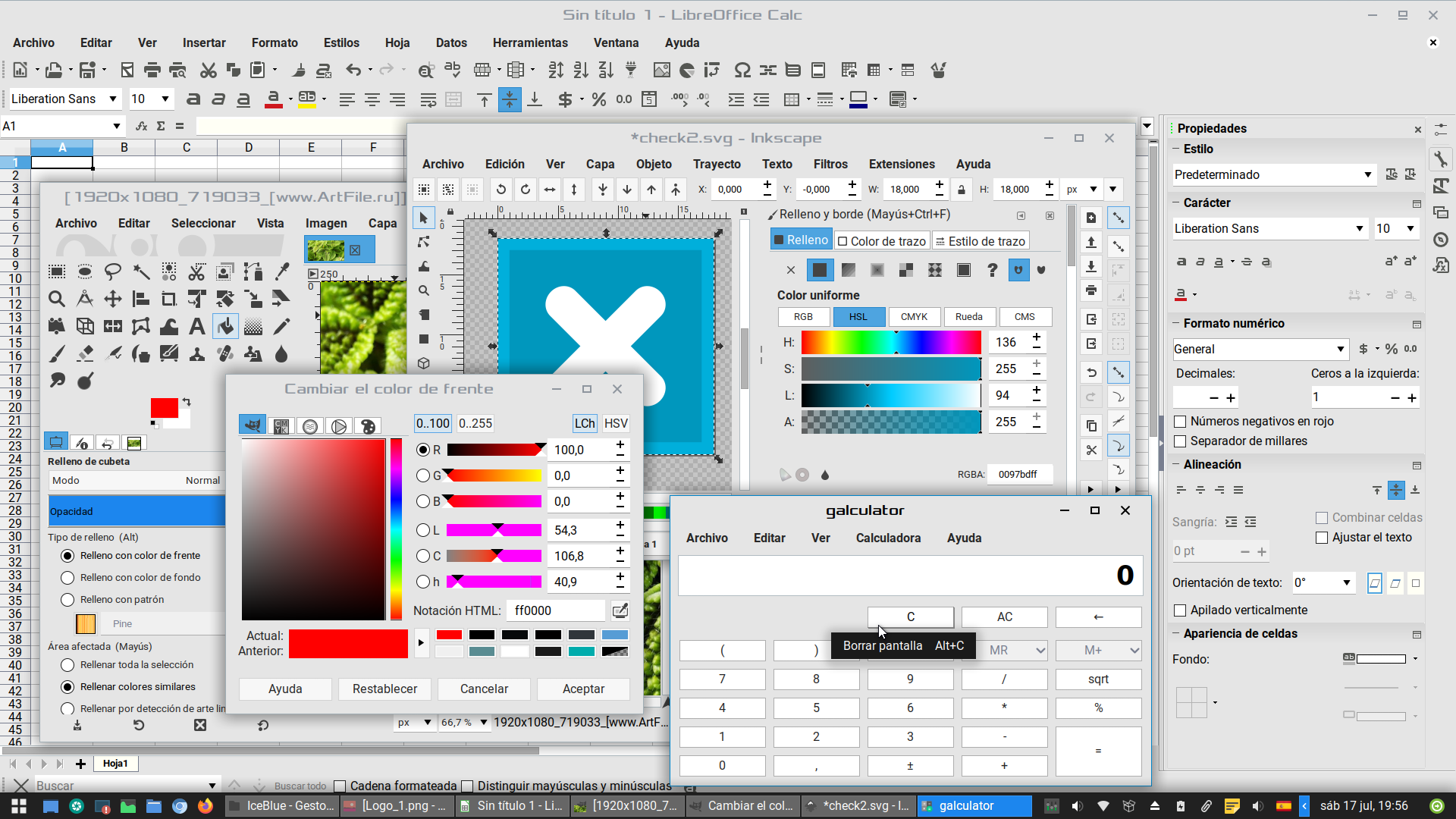Click Notación HTML input field

coord(557,610)
